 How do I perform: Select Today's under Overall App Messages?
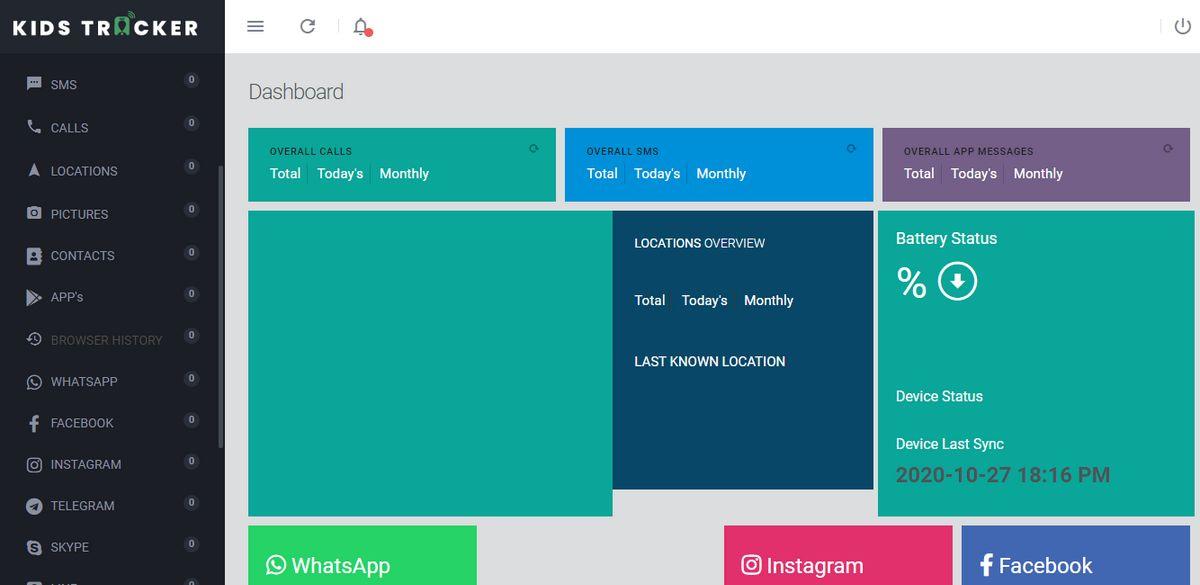(x=974, y=173)
